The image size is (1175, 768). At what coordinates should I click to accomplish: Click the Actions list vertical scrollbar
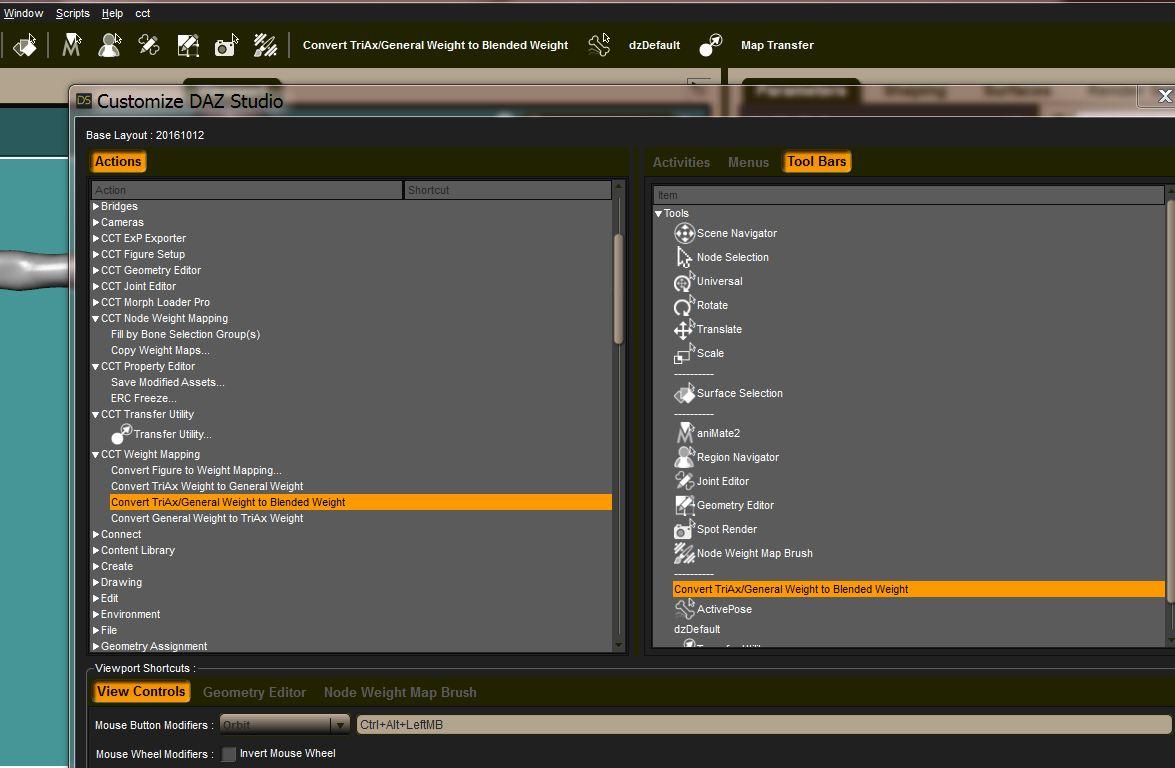[x=618, y=288]
